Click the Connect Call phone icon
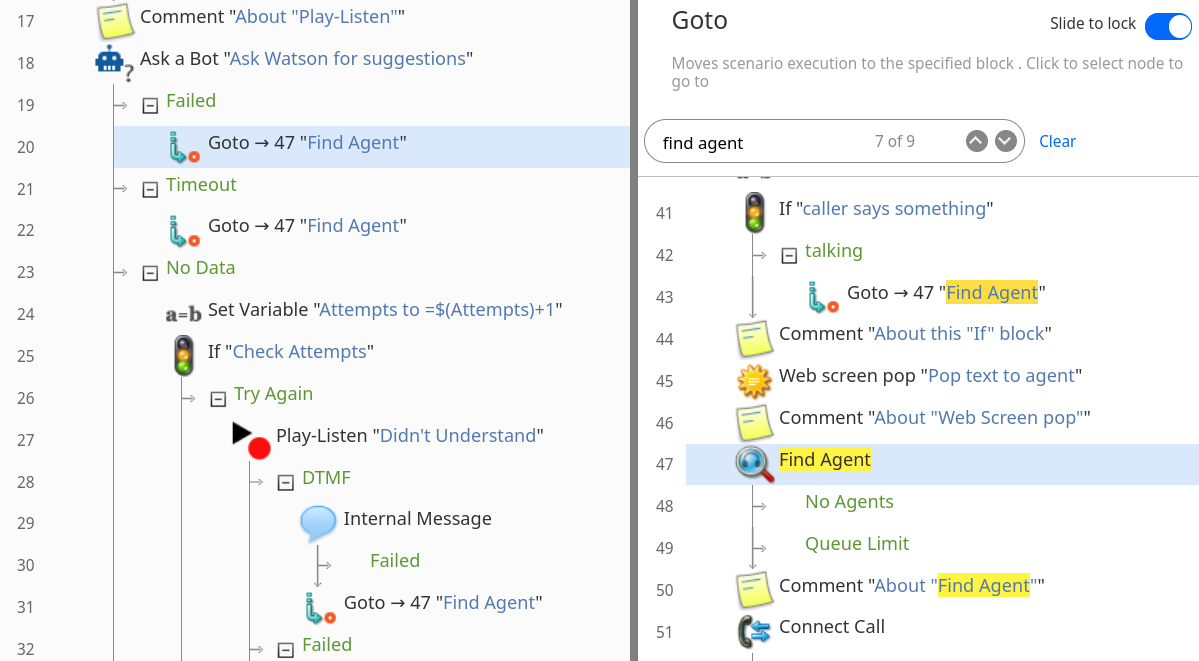 [x=754, y=631]
